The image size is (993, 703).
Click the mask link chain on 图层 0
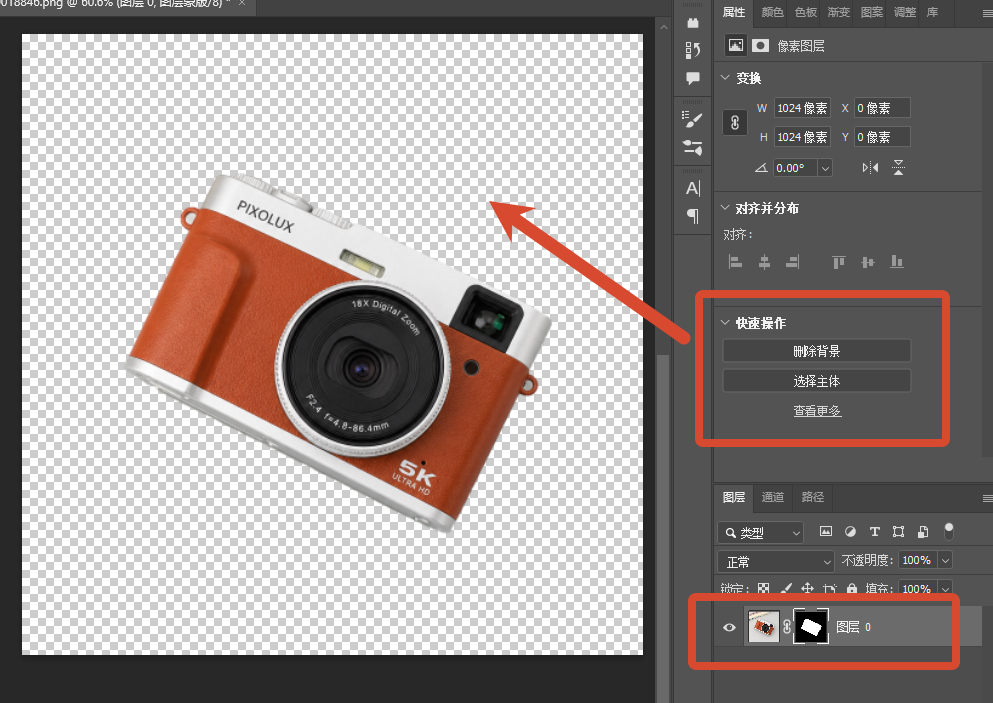[x=787, y=627]
